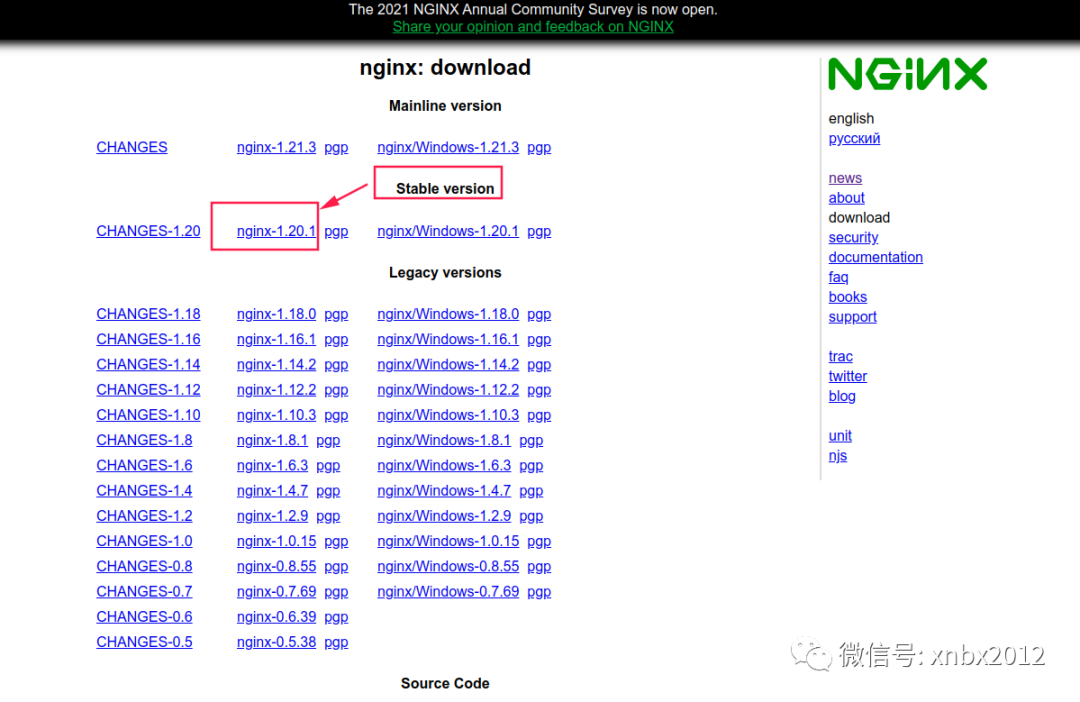Switch language to русский

[x=854, y=138]
